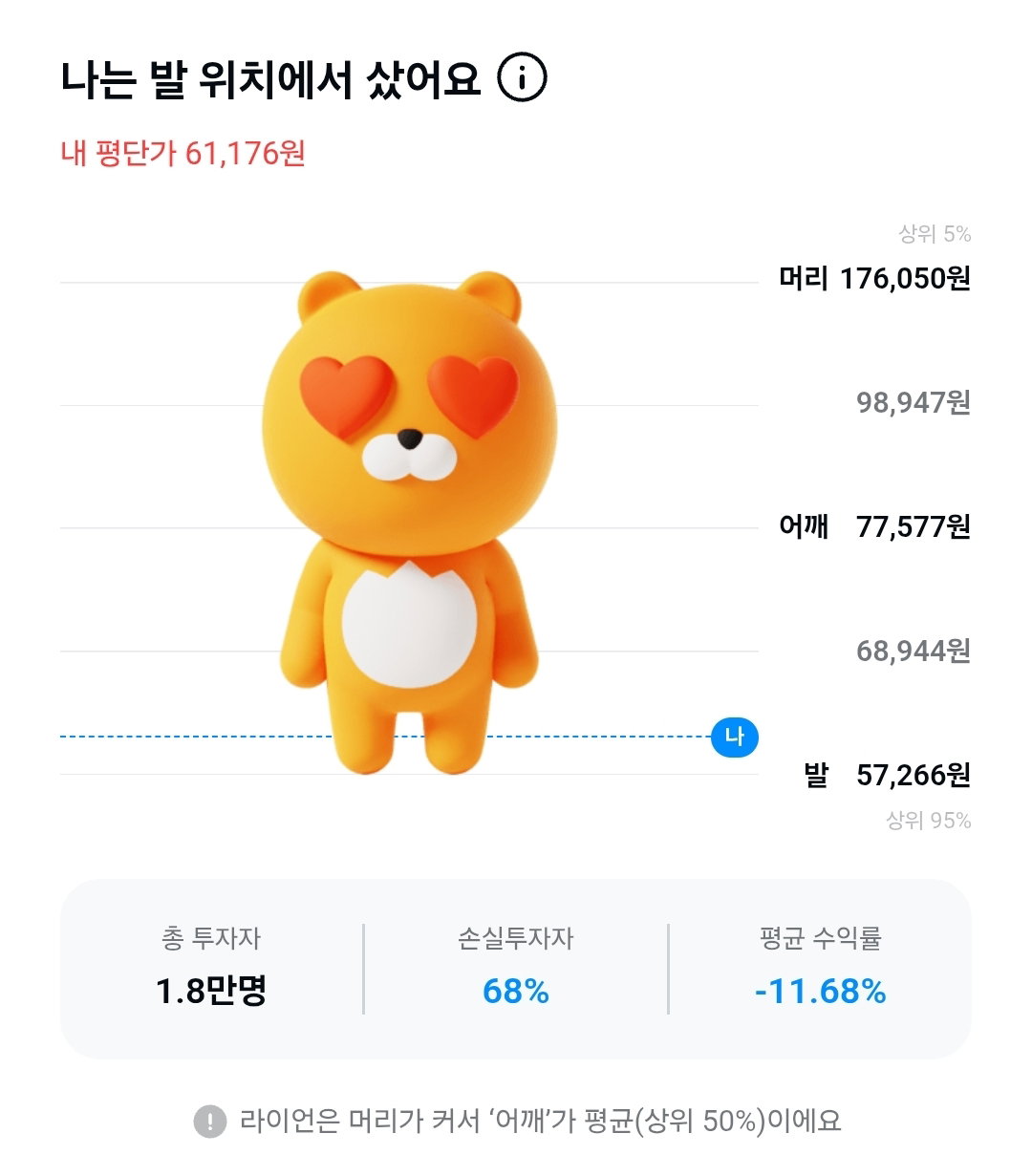Select the 98,947원 price level
Screen dimensions: 1032x1176
tap(914, 403)
